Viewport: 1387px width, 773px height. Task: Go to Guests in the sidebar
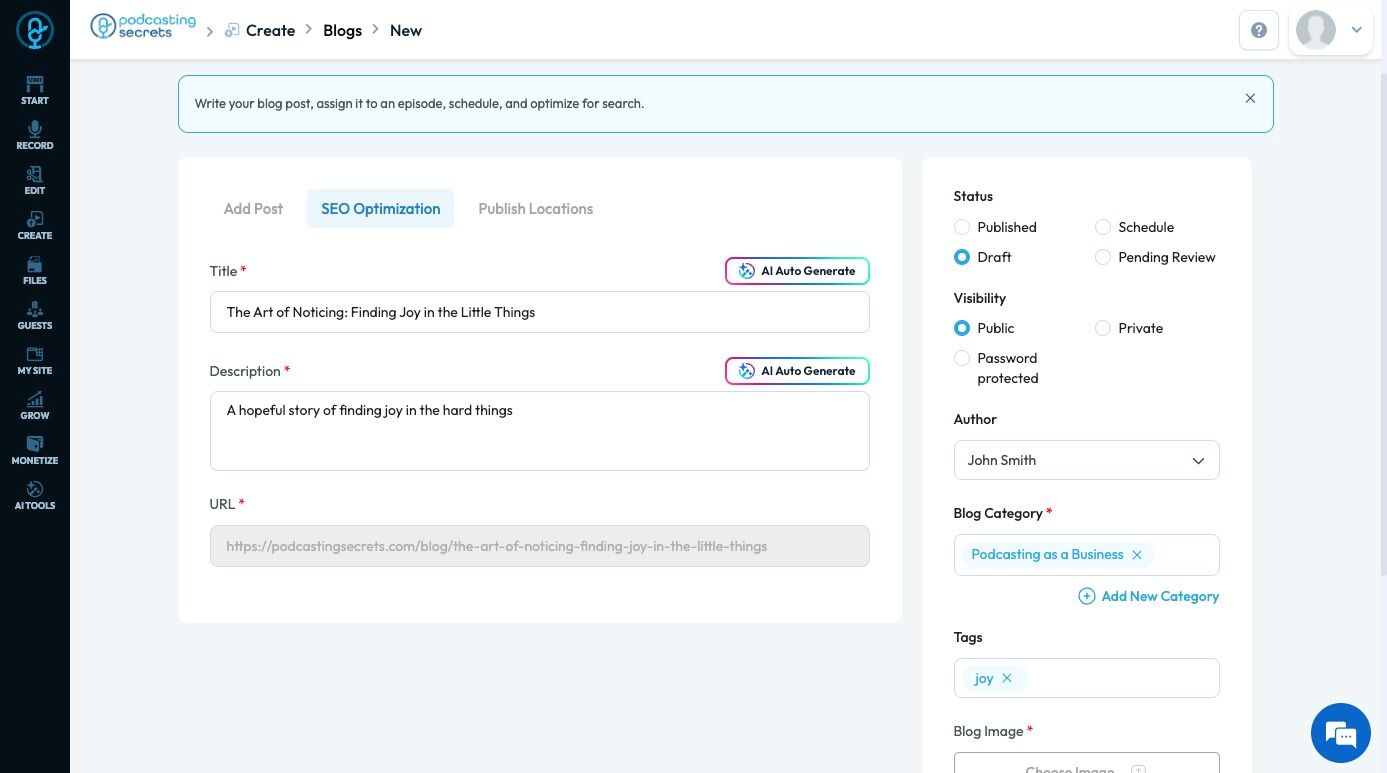(x=34, y=315)
